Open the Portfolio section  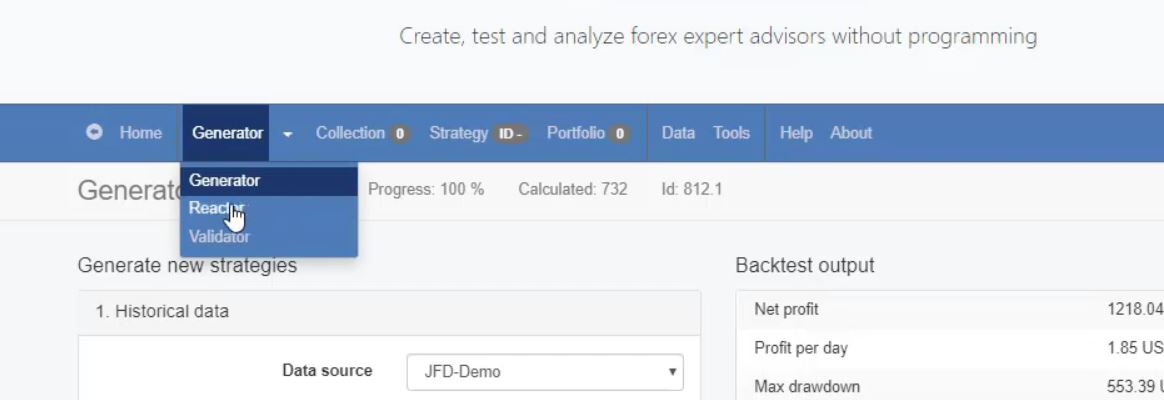point(575,133)
